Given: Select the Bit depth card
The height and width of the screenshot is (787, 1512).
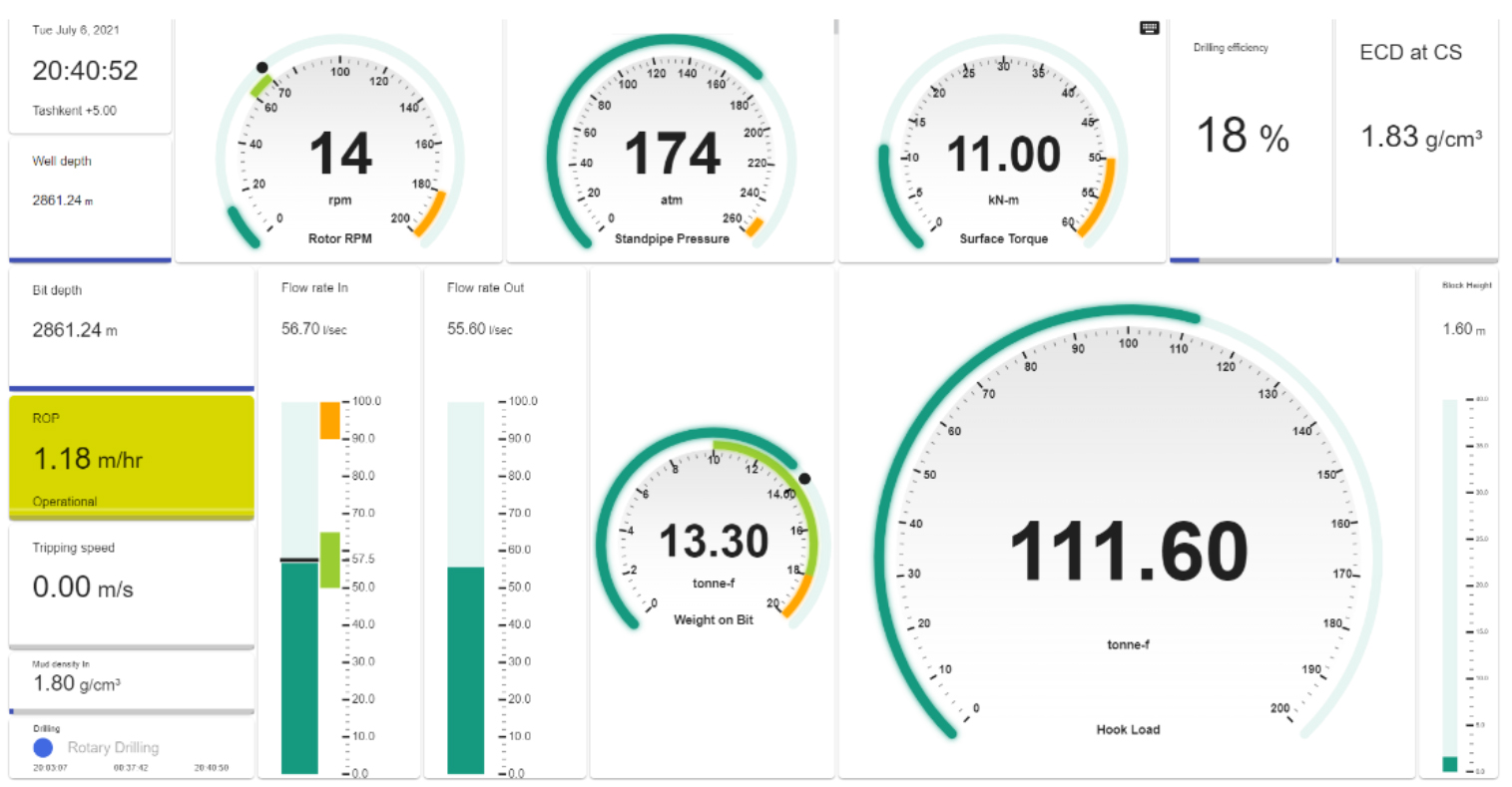Looking at the screenshot, I should pyautogui.click(x=131, y=327).
